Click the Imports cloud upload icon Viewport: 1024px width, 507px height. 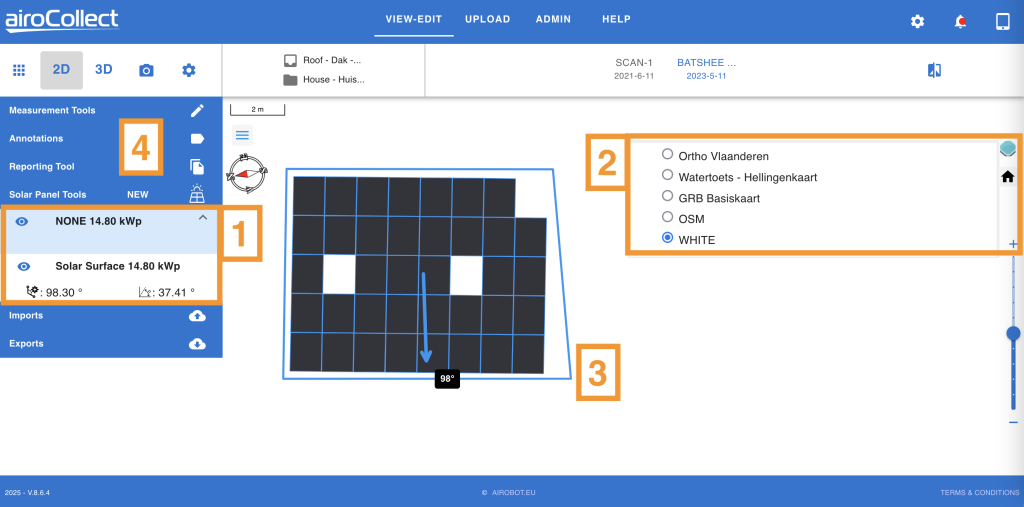(197, 316)
